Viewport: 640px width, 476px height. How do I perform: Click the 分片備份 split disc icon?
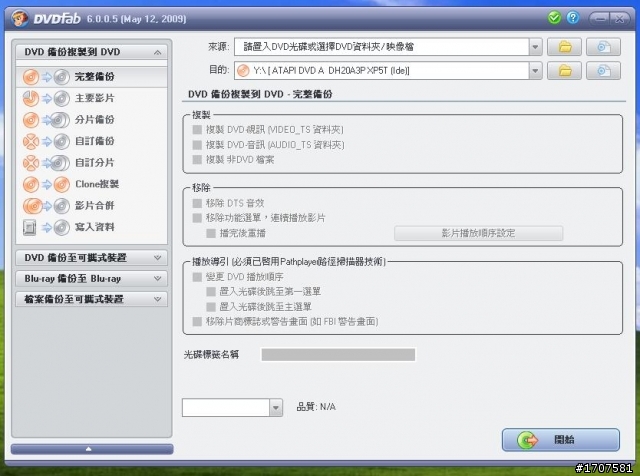pos(46,120)
